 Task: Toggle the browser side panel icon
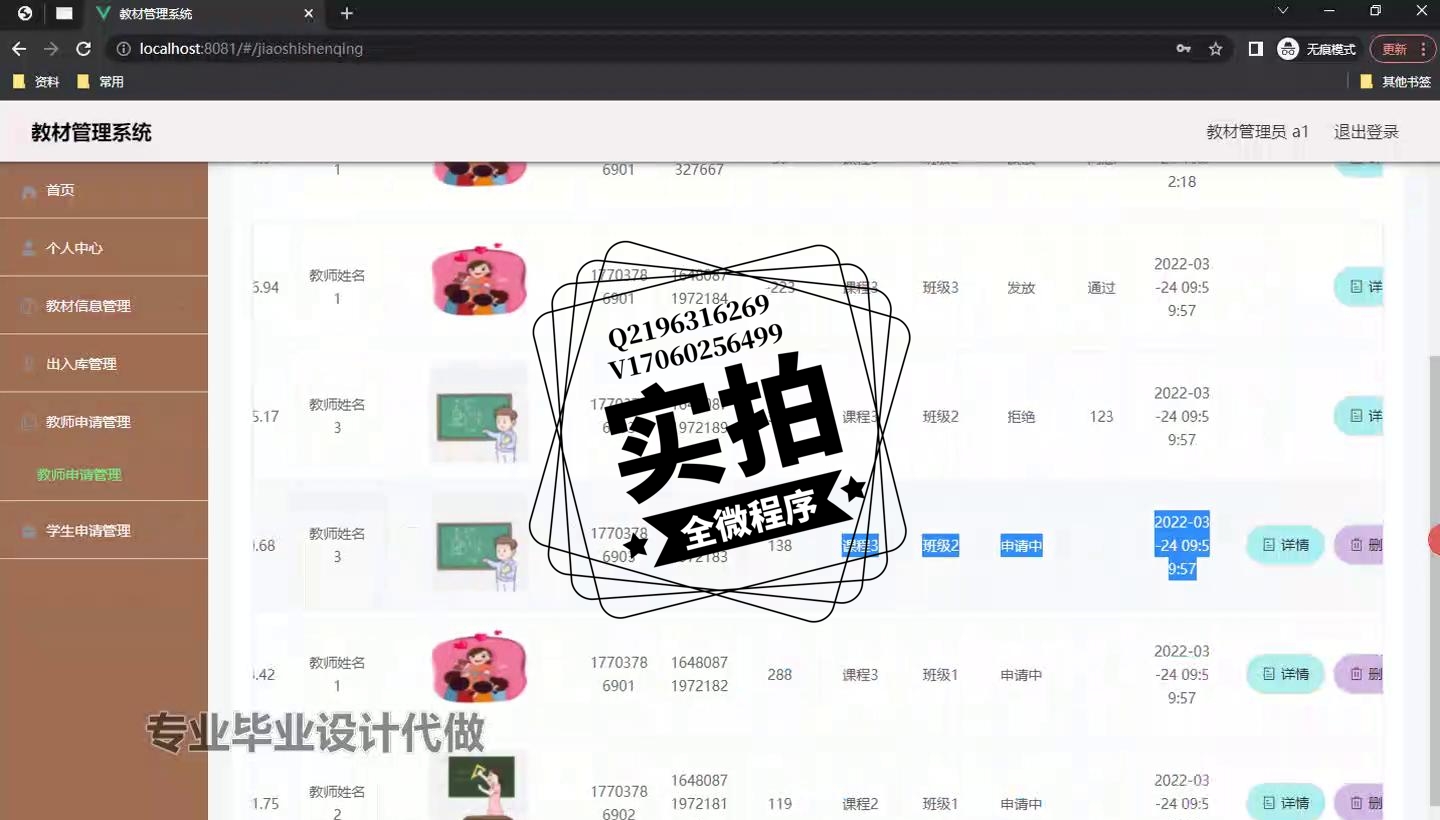coord(1256,49)
